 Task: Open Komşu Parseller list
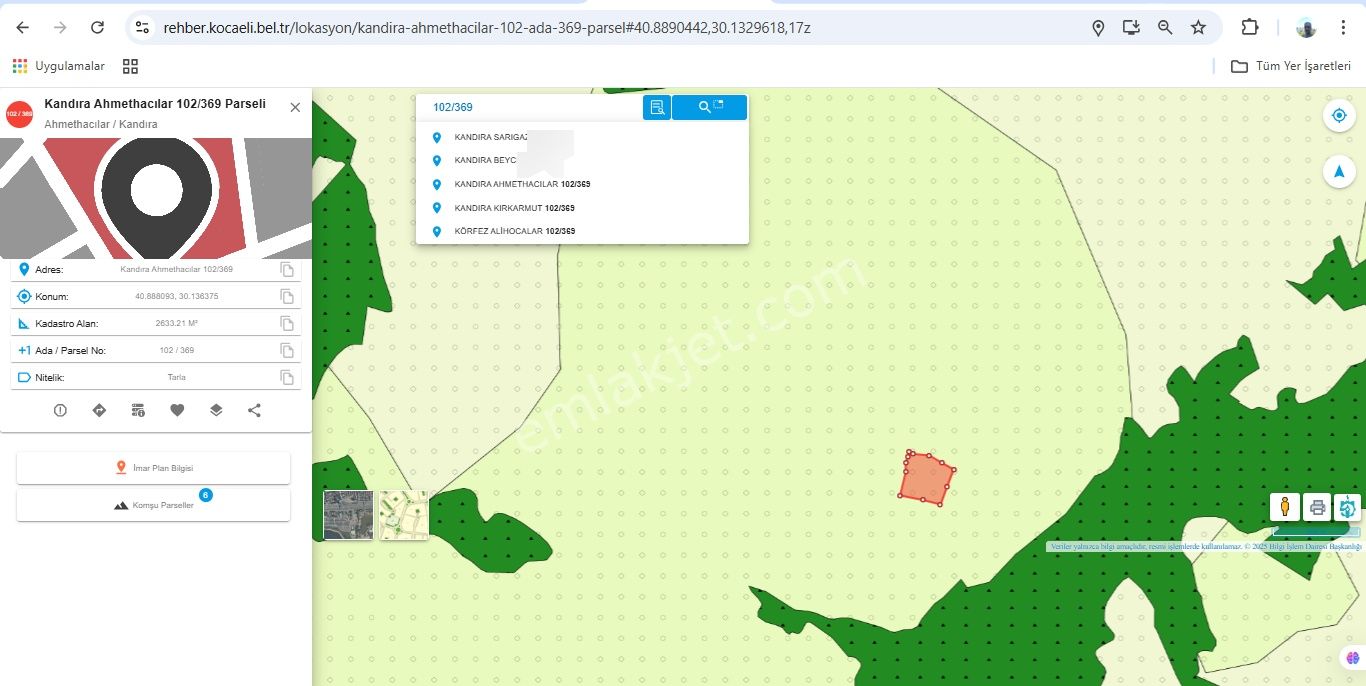[x=154, y=505]
